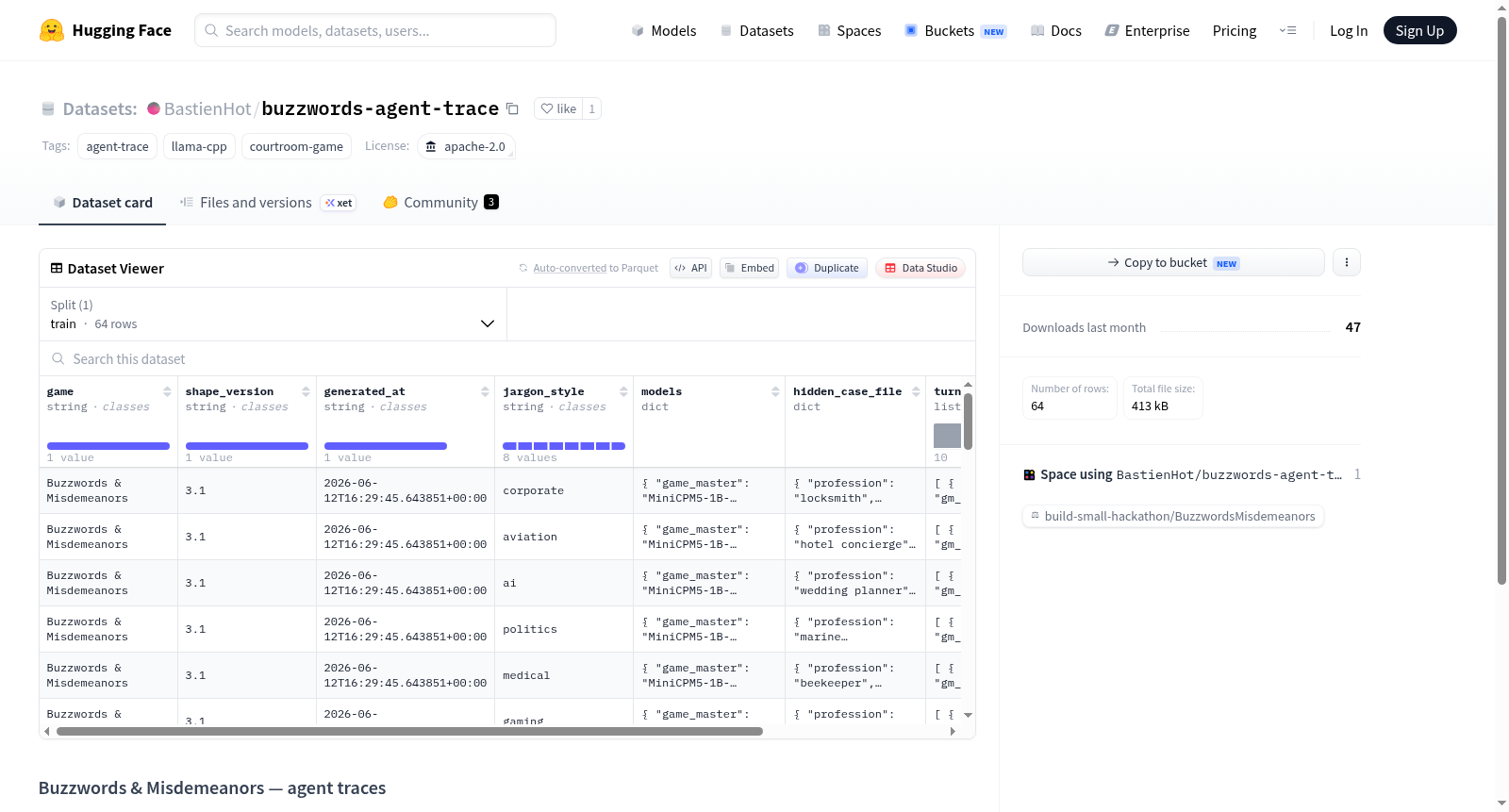The height and width of the screenshot is (812, 1509).
Task: Click the 'hotel concierge' hidden_case_file cell
Action: click(854, 537)
